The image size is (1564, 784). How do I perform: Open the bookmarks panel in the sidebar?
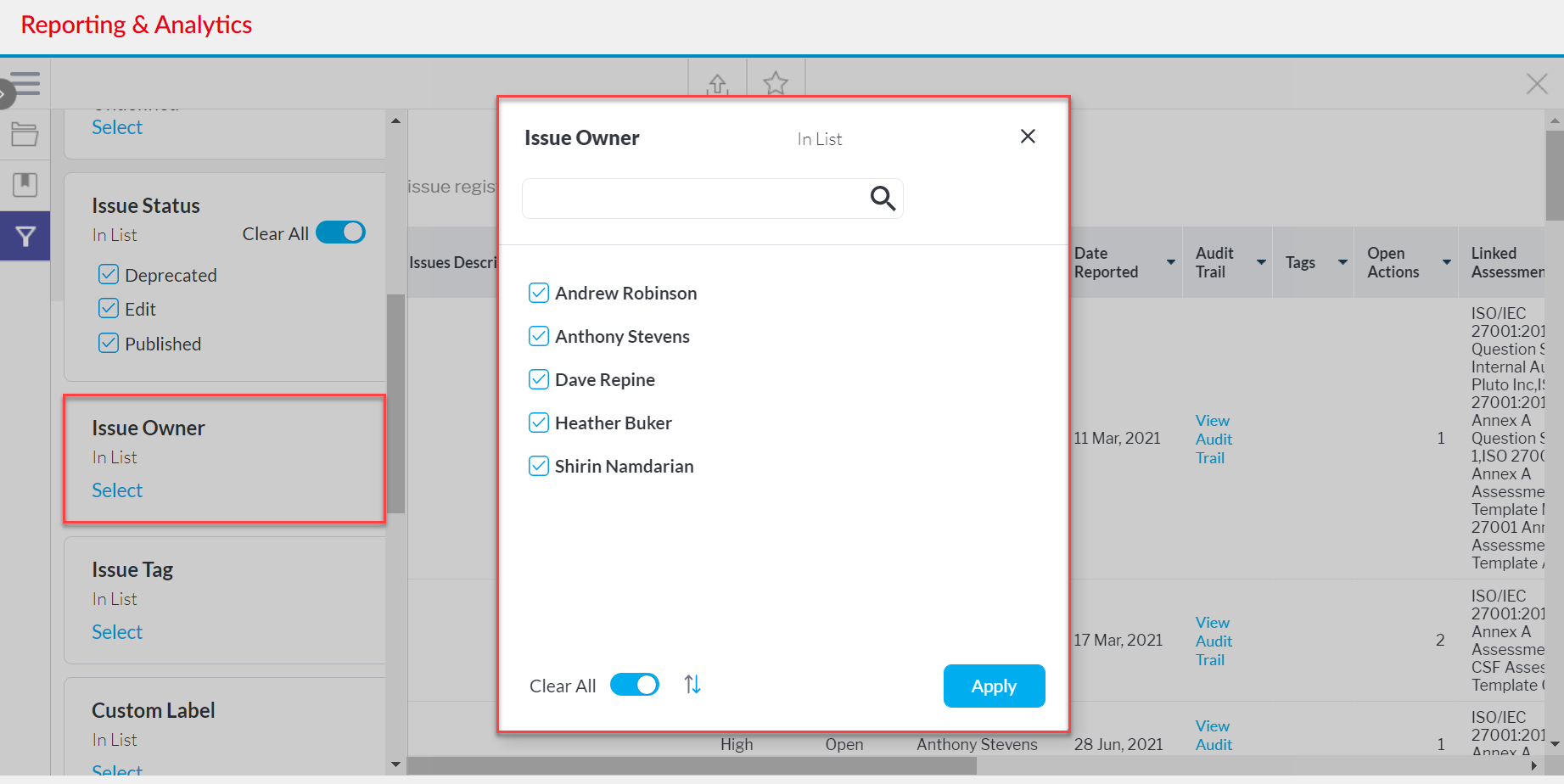click(x=25, y=185)
